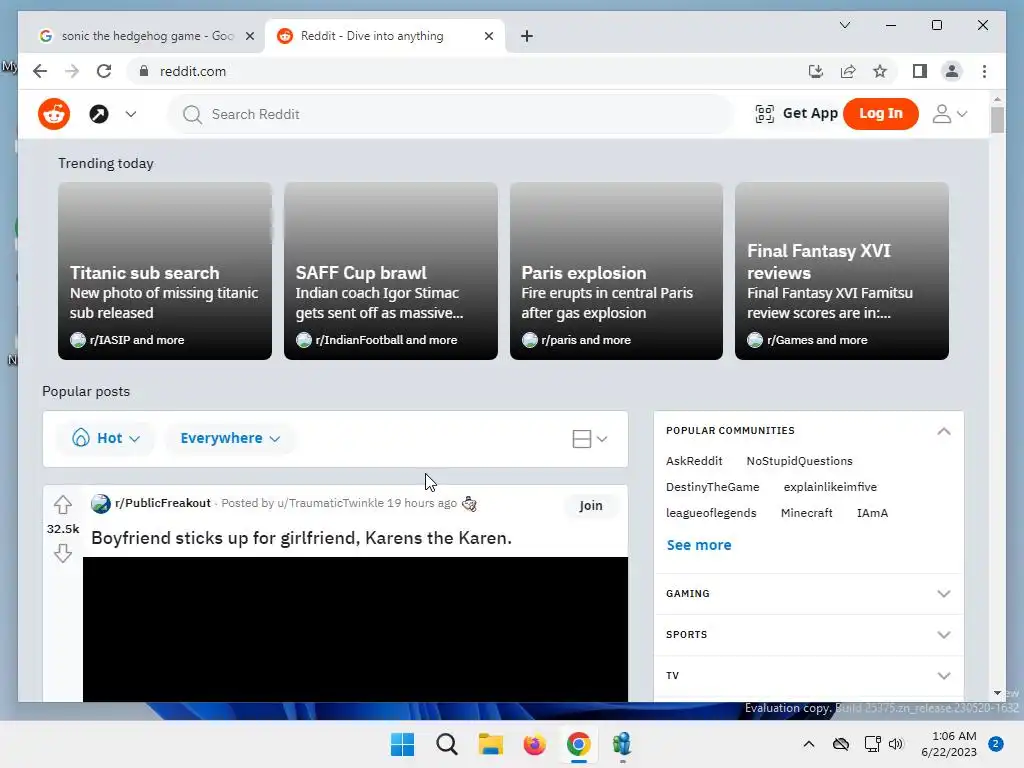Expand the Gaming communities section
Image resolution: width=1024 pixels, height=768 pixels.
[808, 594]
